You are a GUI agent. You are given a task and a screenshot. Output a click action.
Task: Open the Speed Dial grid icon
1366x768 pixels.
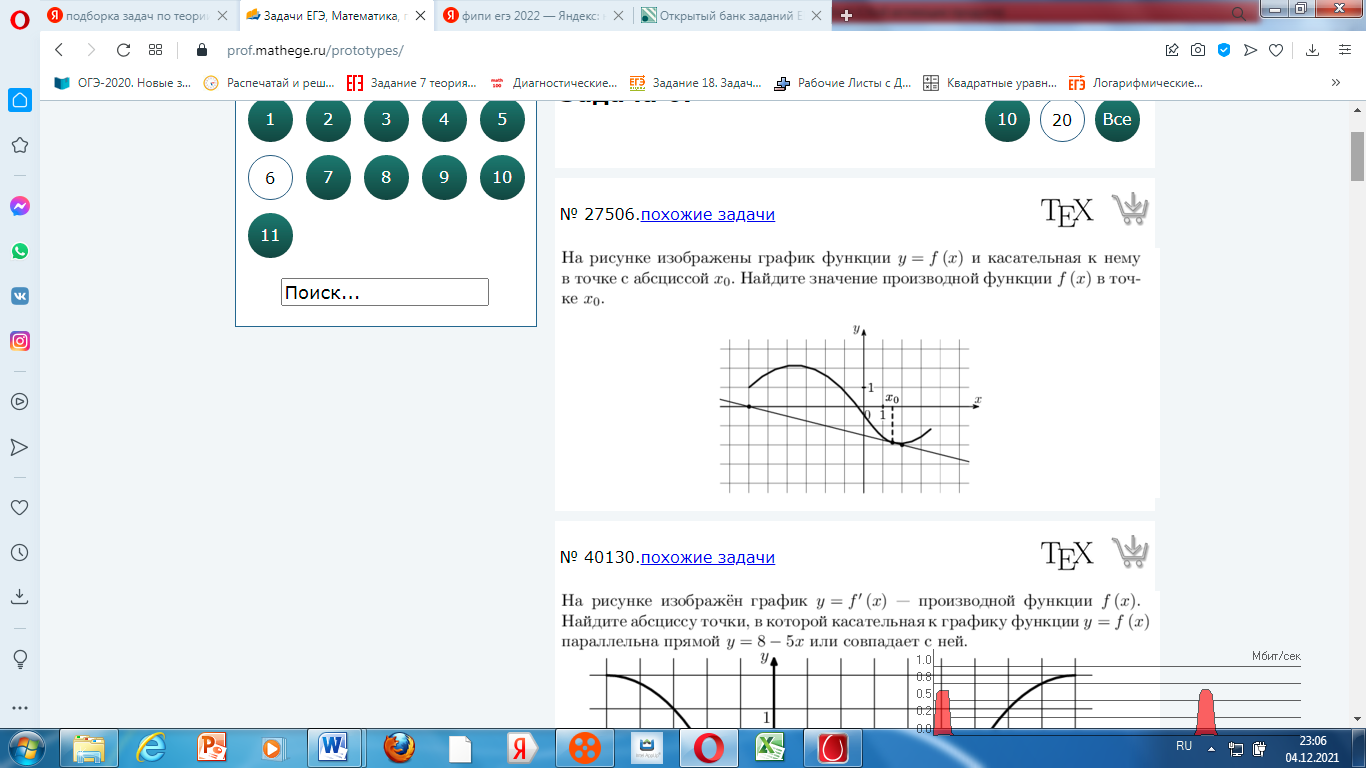point(155,50)
